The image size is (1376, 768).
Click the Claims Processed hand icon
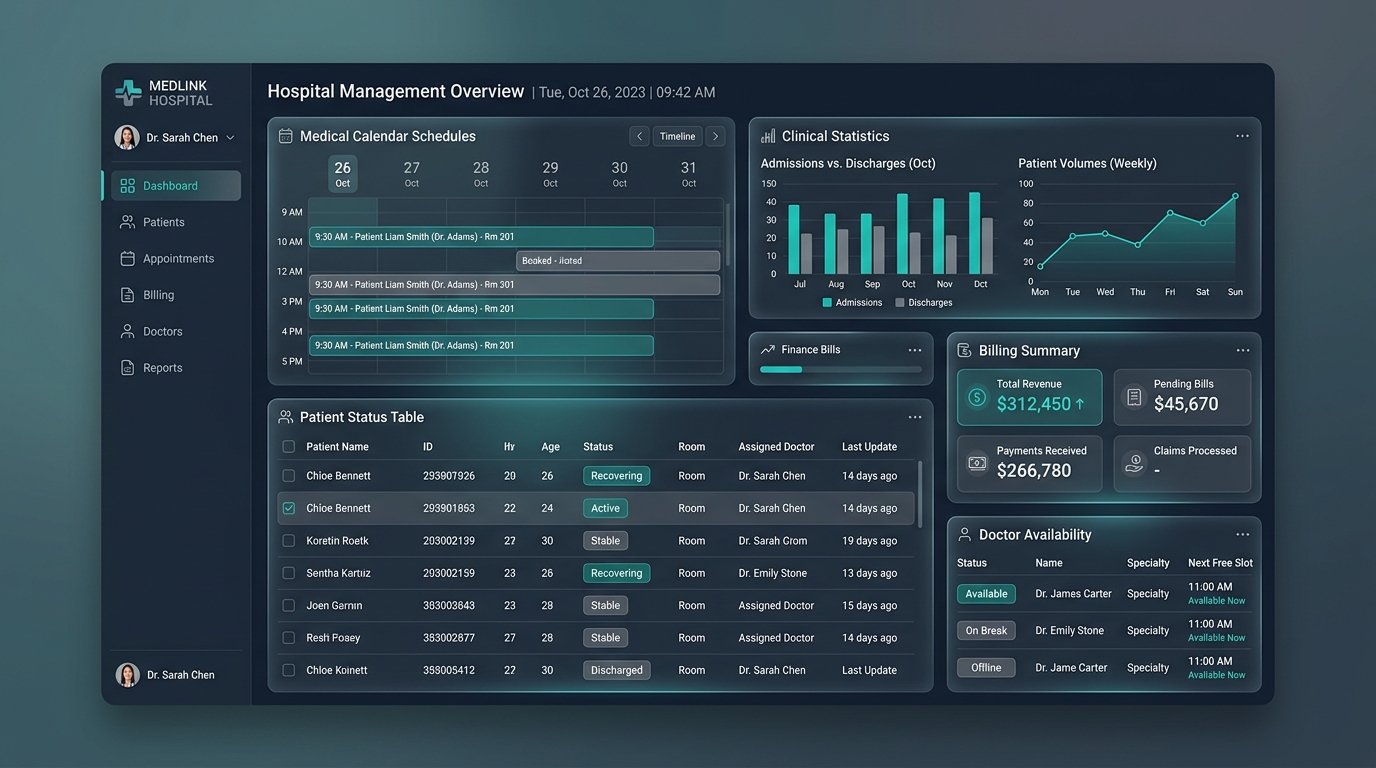[x=1134, y=463]
